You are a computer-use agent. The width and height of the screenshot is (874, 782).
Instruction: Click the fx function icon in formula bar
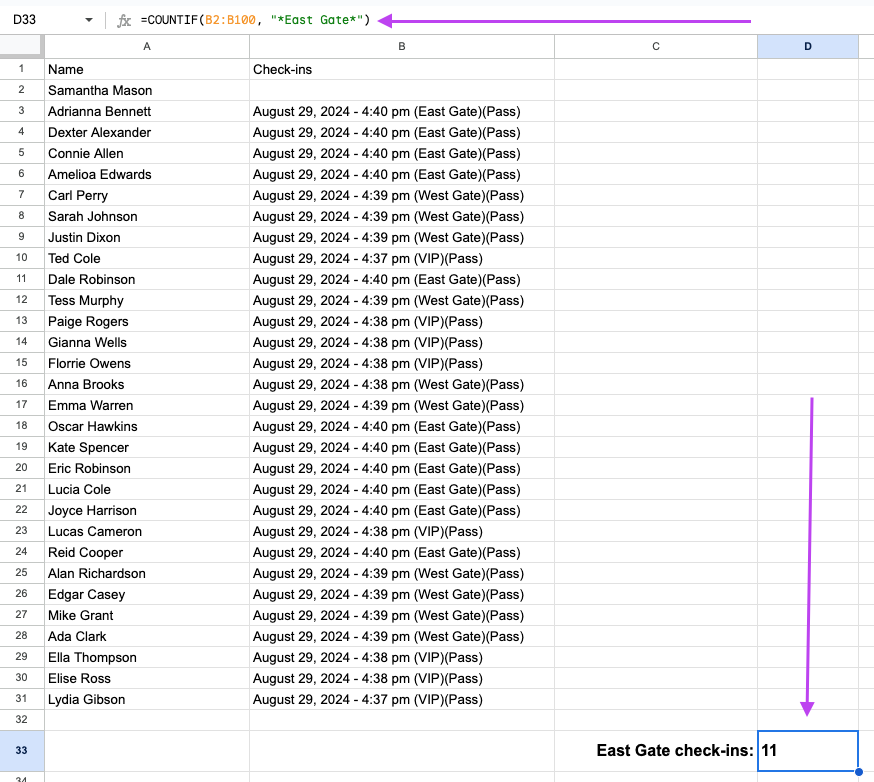coord(124,20)
